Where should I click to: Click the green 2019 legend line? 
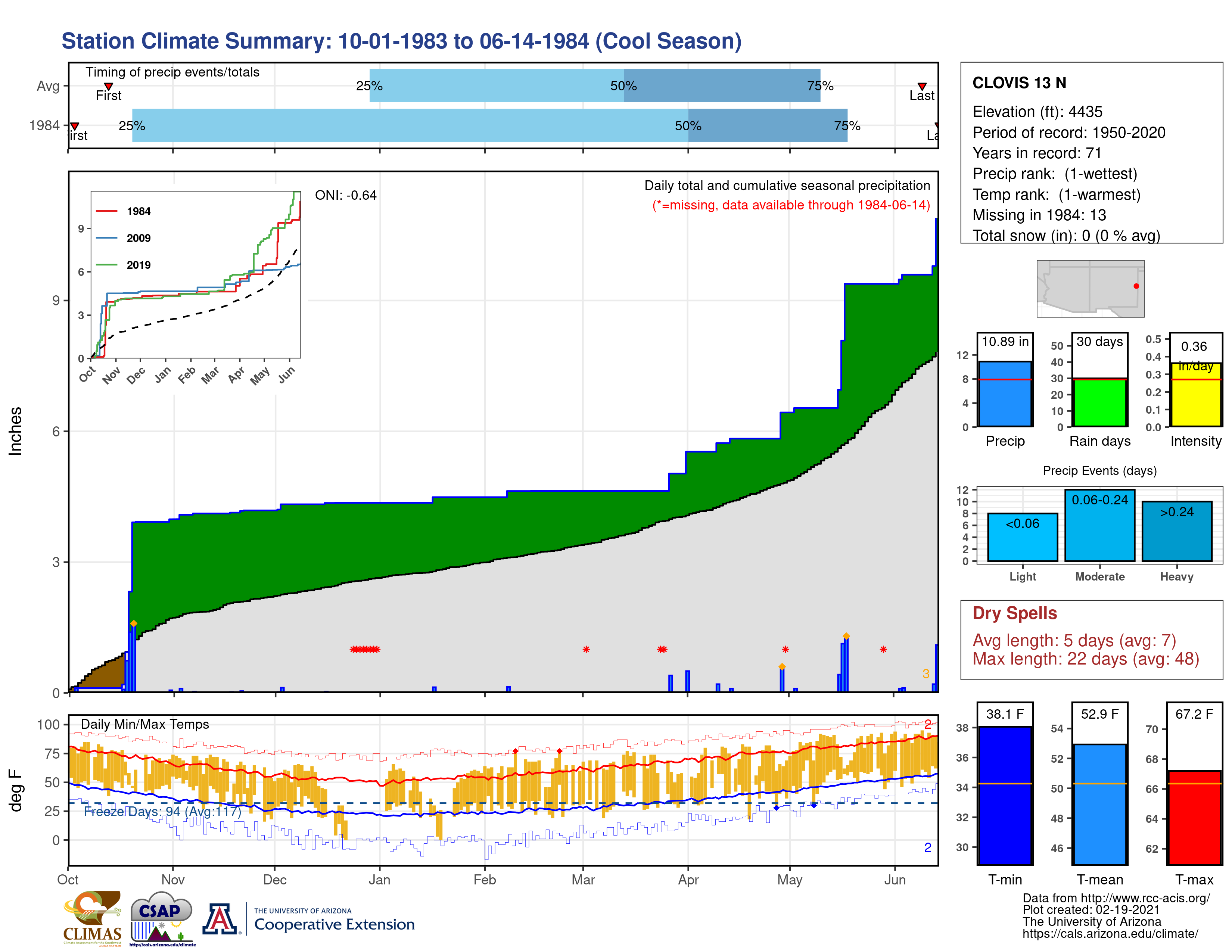point(106,265)
